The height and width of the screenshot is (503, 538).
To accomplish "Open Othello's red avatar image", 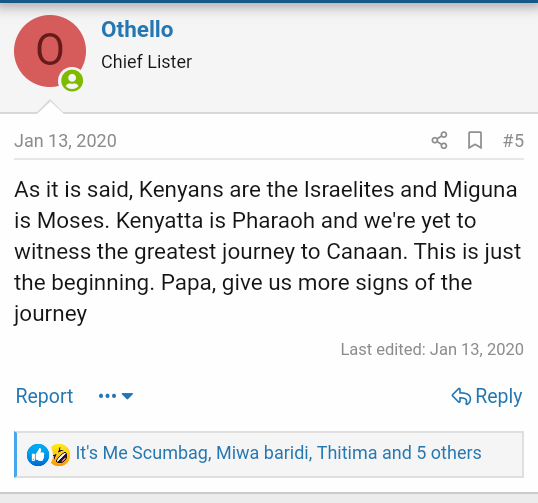I will coord(50,51).
